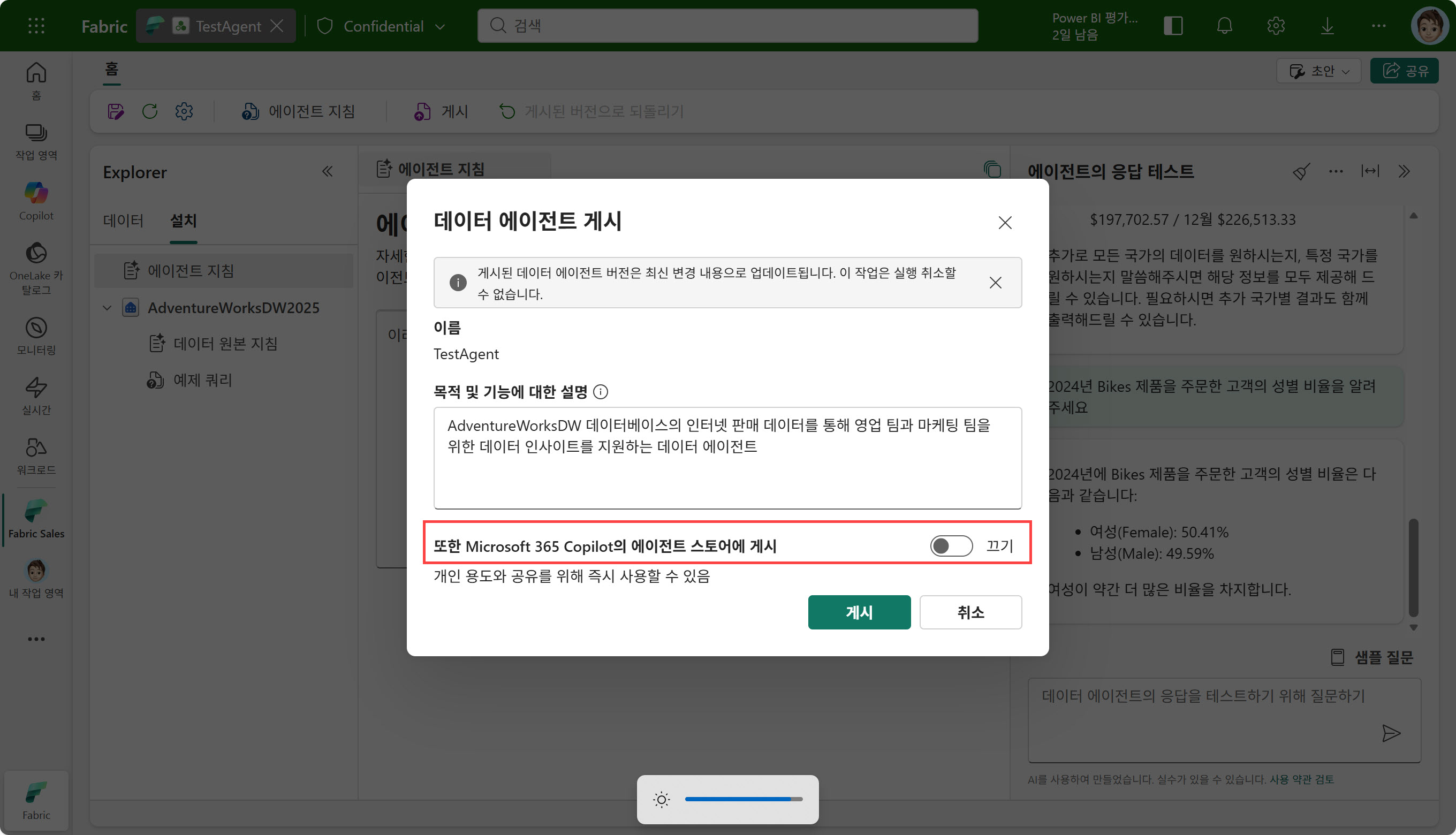Toggle Microsoft 365 Copilot agent store publishing
The image size is (1456, 835).
click(x=951, y=545)
